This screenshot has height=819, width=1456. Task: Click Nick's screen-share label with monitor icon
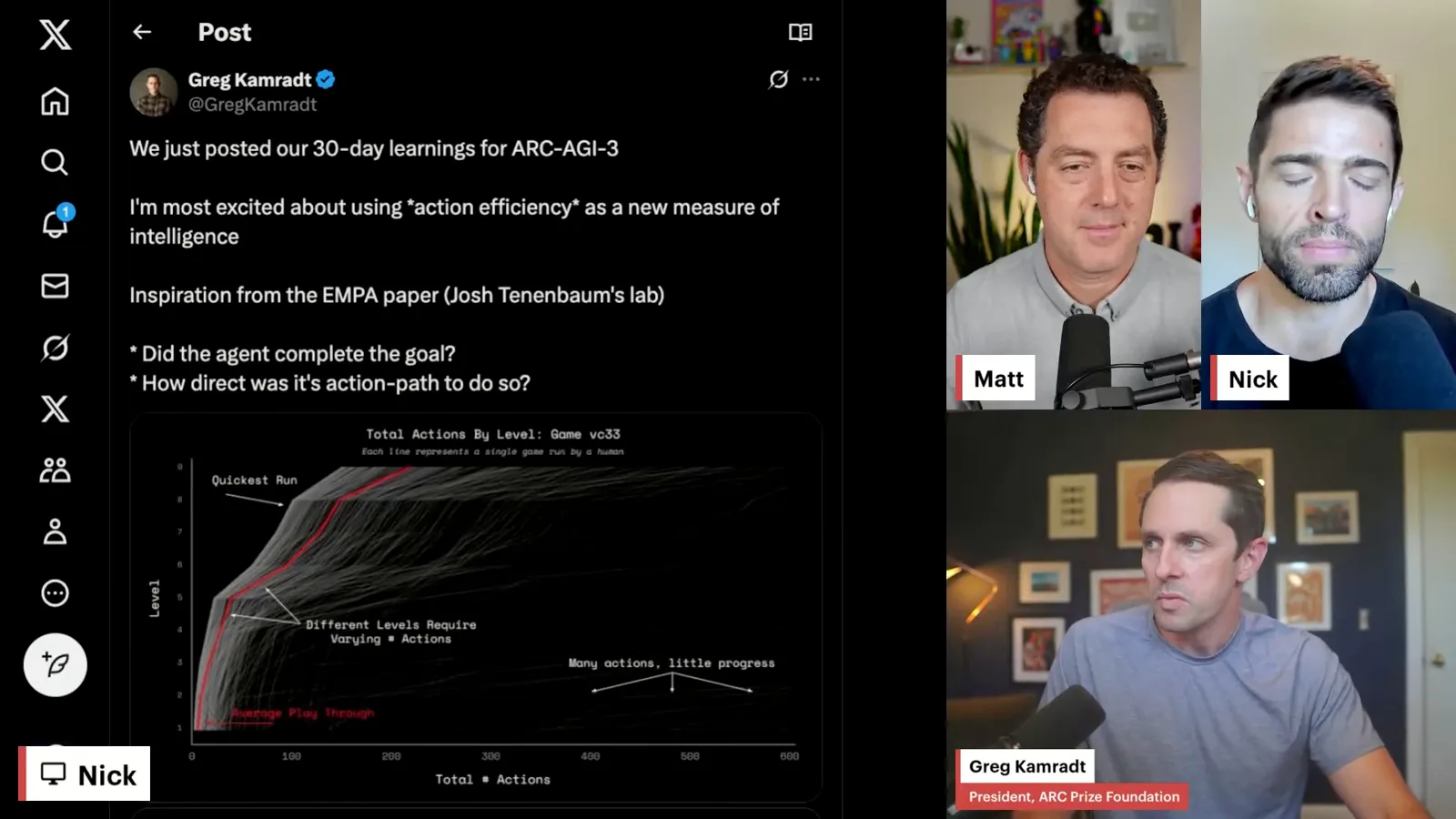point(86,774)
